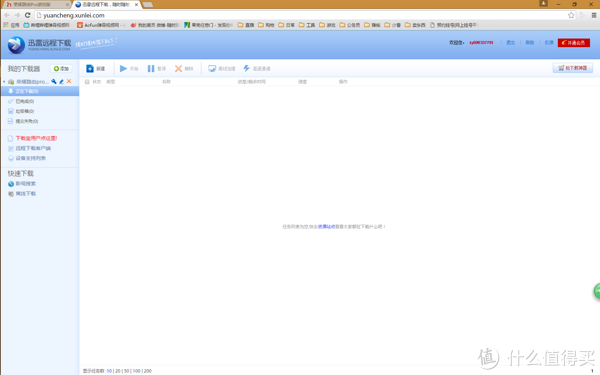Screen dimensions: 600x375
Task: Switch to the first browser tab
Action: coord(35,5)
